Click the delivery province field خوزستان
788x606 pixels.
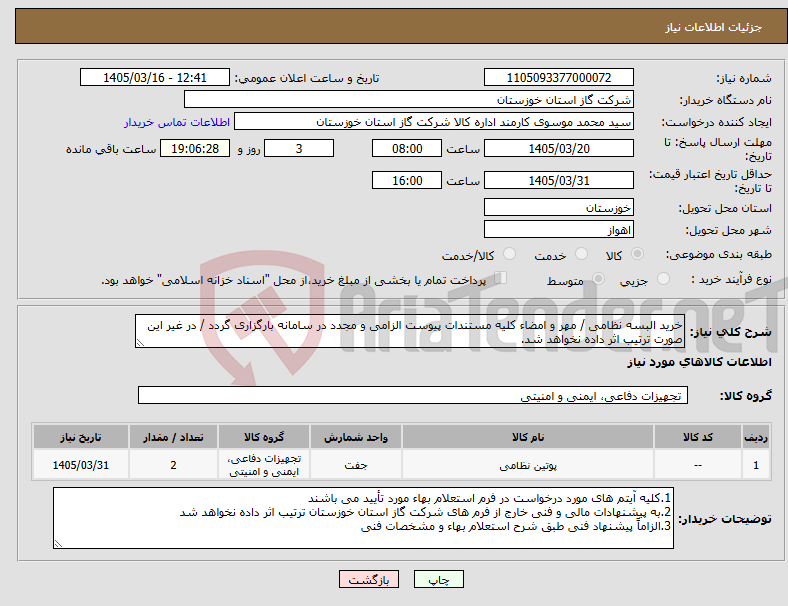coord(558,208)
